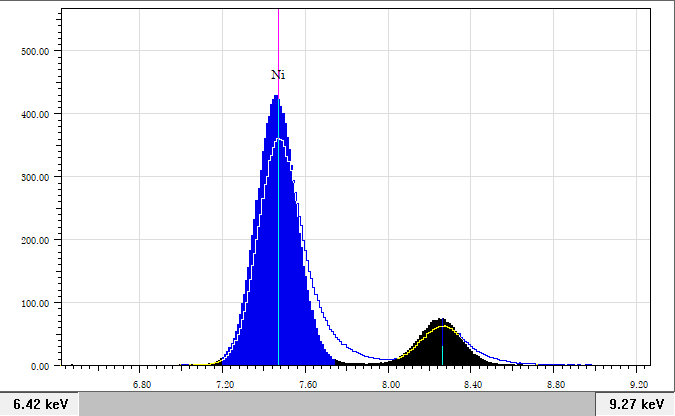
Task: Click the 6.80 x-axis label
Action: pos(142,385)
